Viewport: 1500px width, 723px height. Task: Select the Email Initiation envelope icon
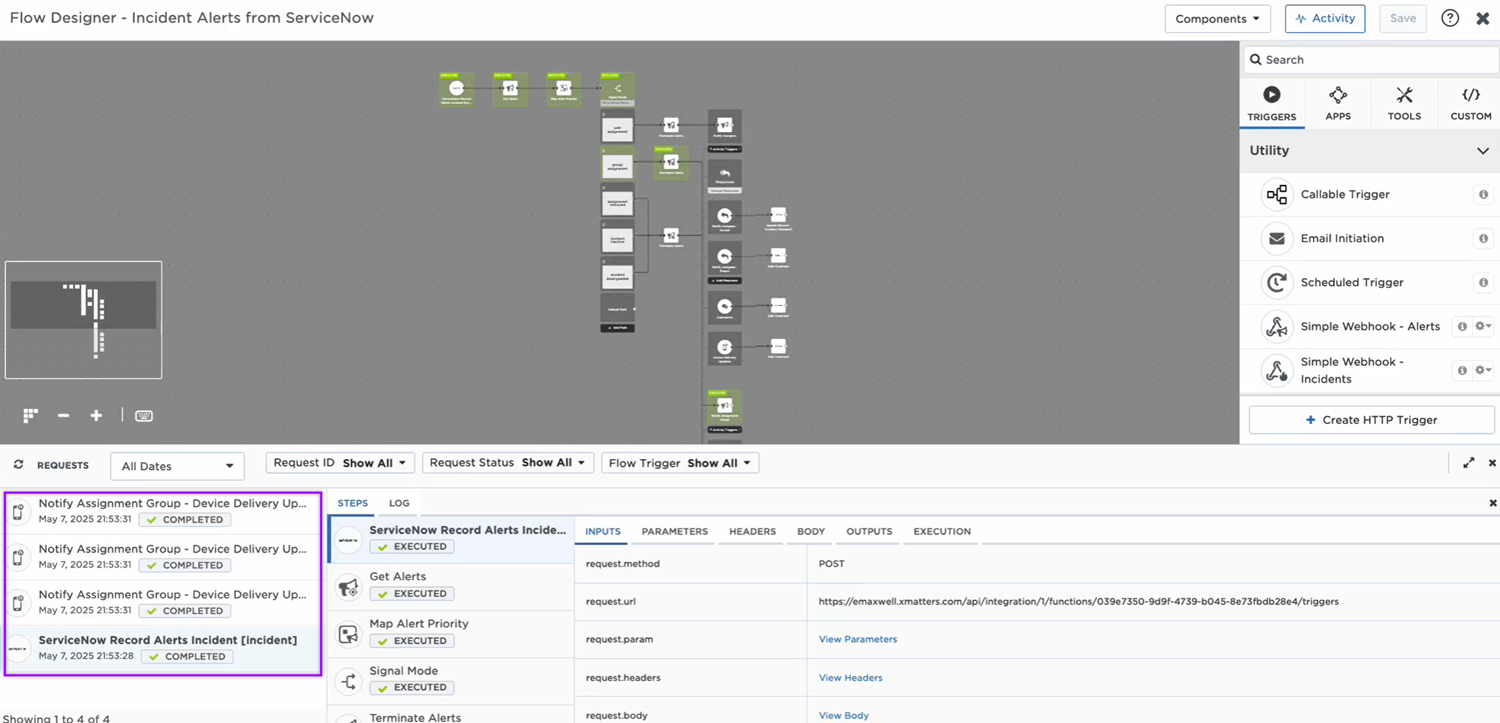coord(1277,238)
